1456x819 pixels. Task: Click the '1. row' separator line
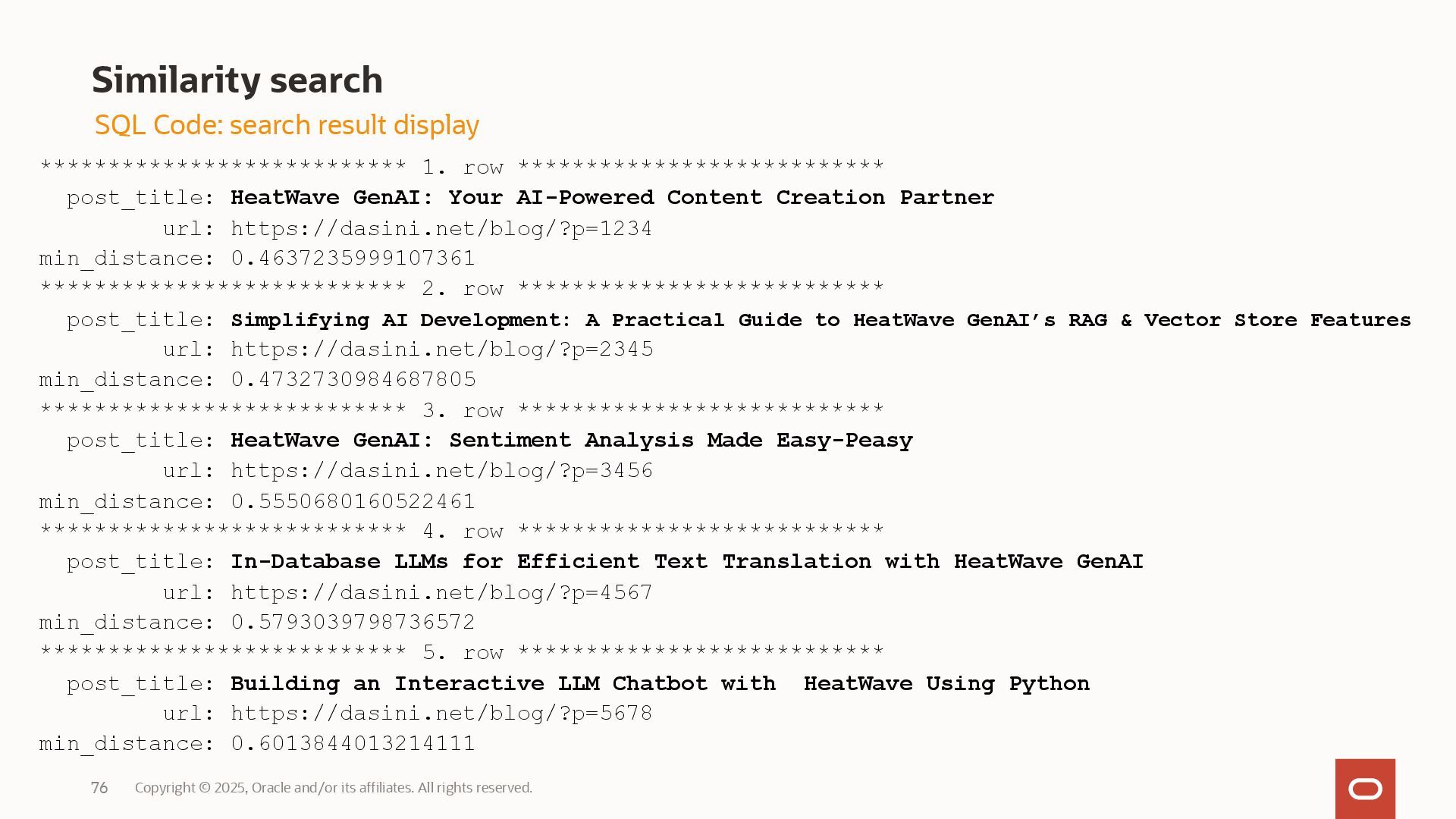pos(462,167)
